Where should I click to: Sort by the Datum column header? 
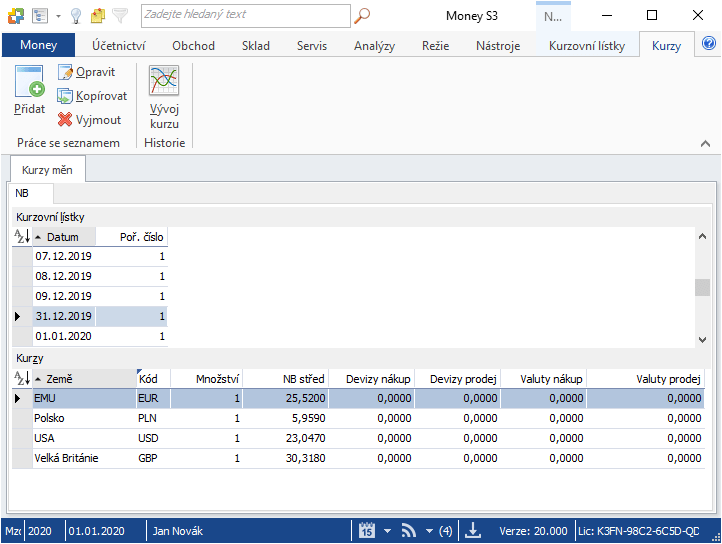(x=65, y=237)
